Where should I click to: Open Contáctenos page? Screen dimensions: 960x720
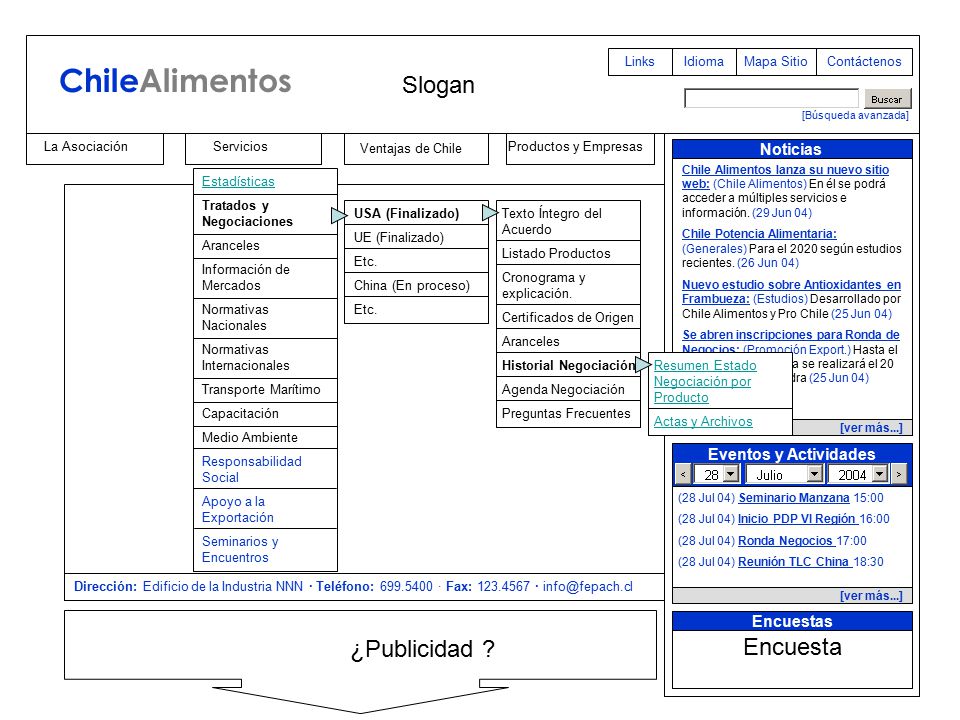pyautogui.click(x=864, y=62)
